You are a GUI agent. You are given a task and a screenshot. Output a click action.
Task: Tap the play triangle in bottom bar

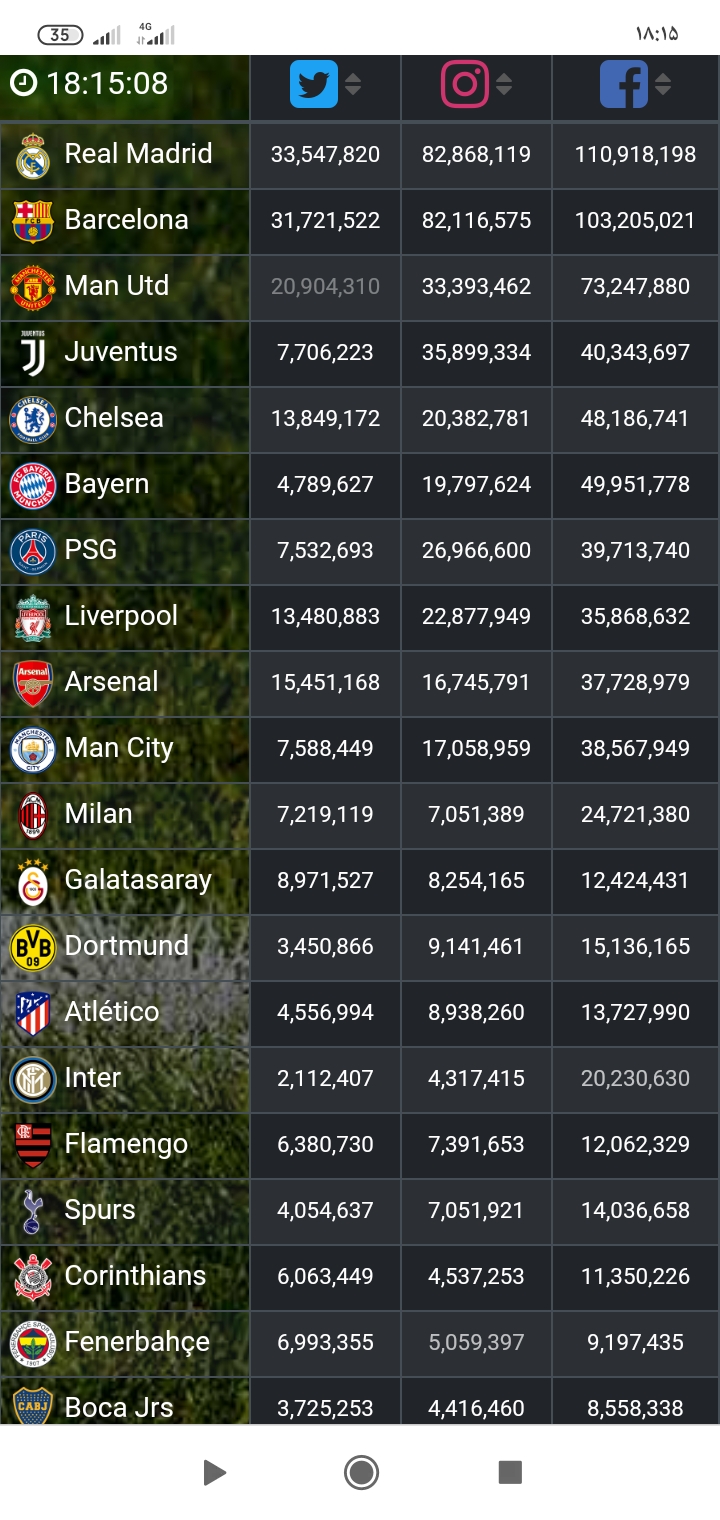[x=214, y=1472]
